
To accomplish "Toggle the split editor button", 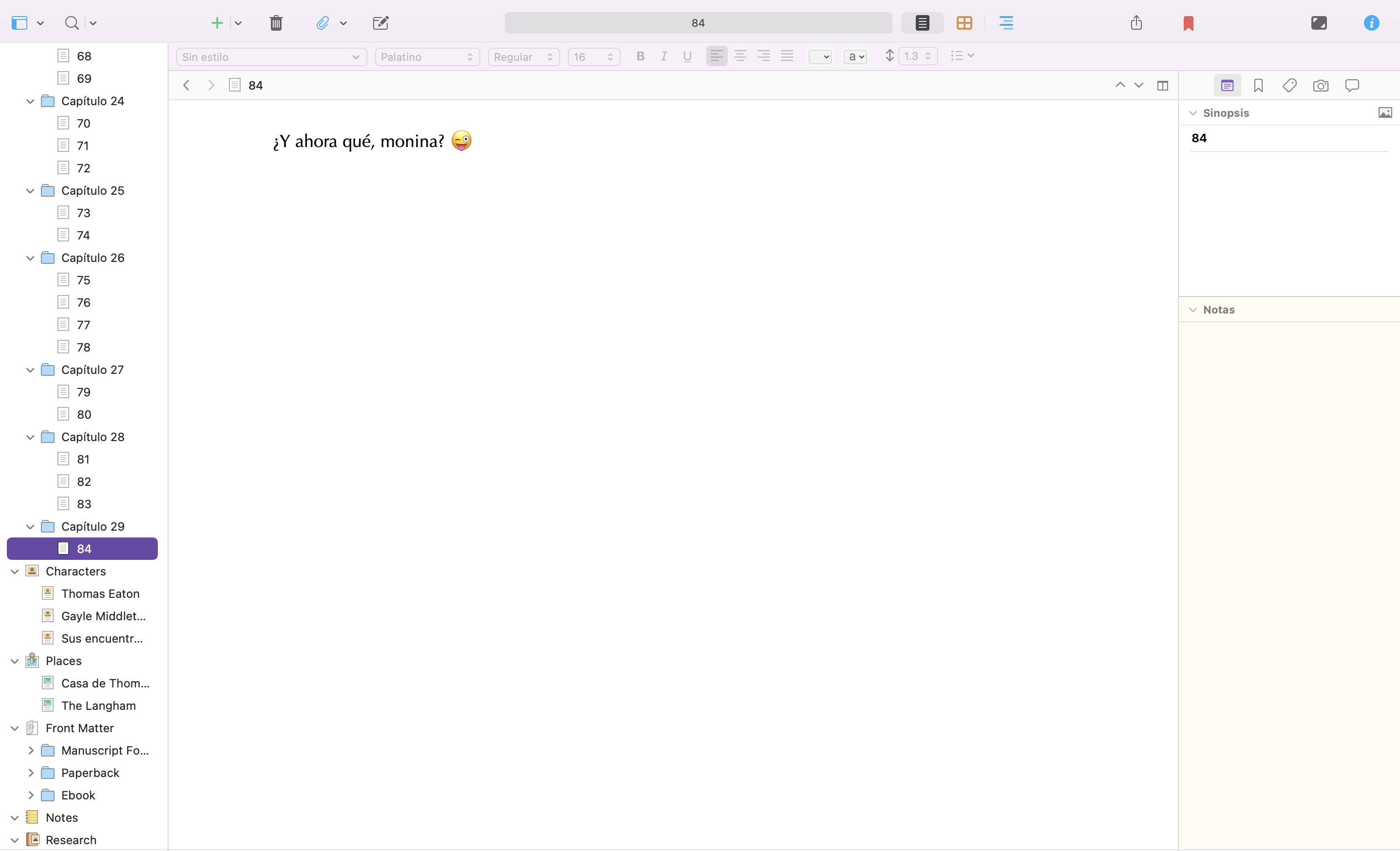I will [x=1162, y=86].
